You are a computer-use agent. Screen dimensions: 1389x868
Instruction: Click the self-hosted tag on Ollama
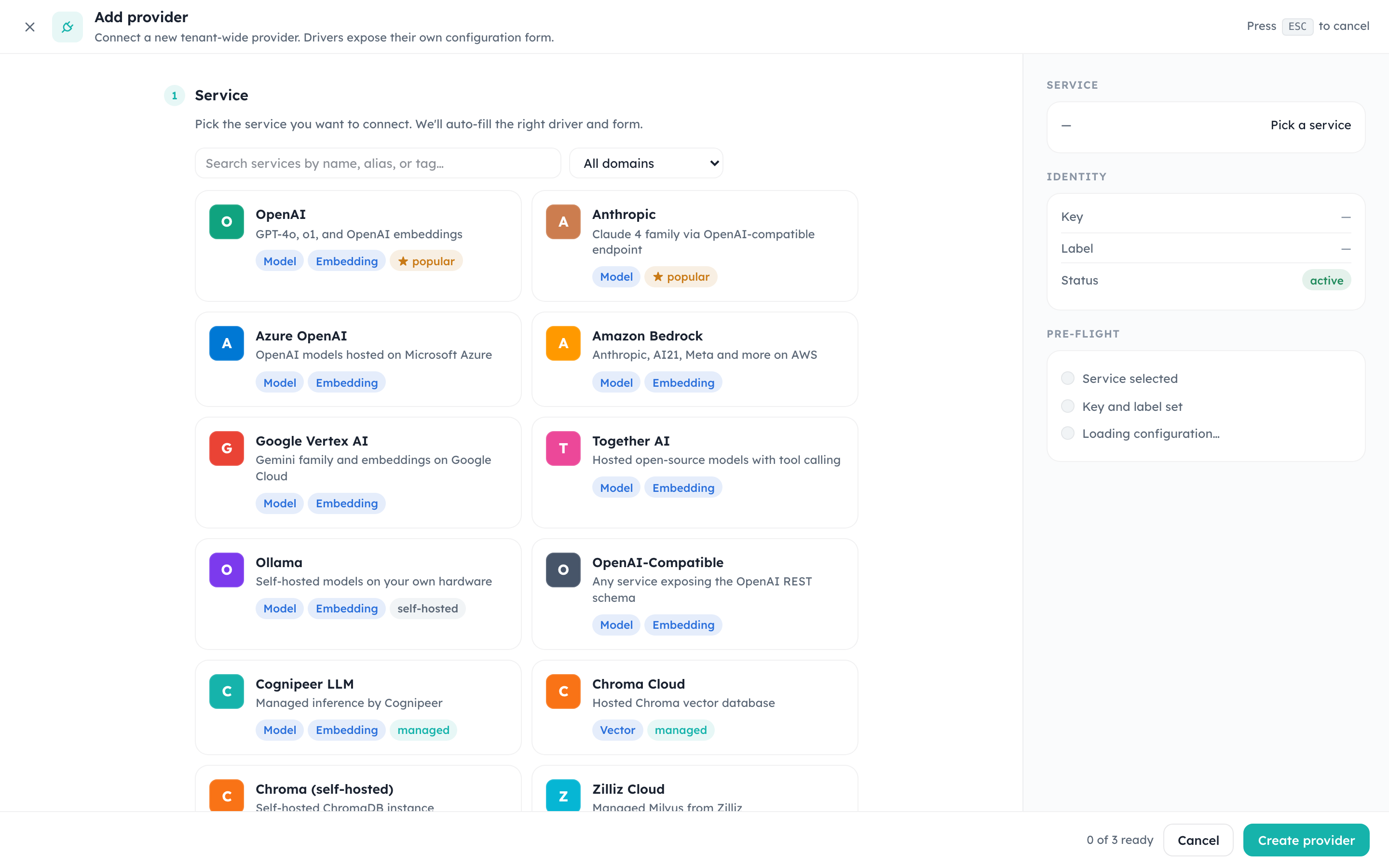click(x=428, y=609)
